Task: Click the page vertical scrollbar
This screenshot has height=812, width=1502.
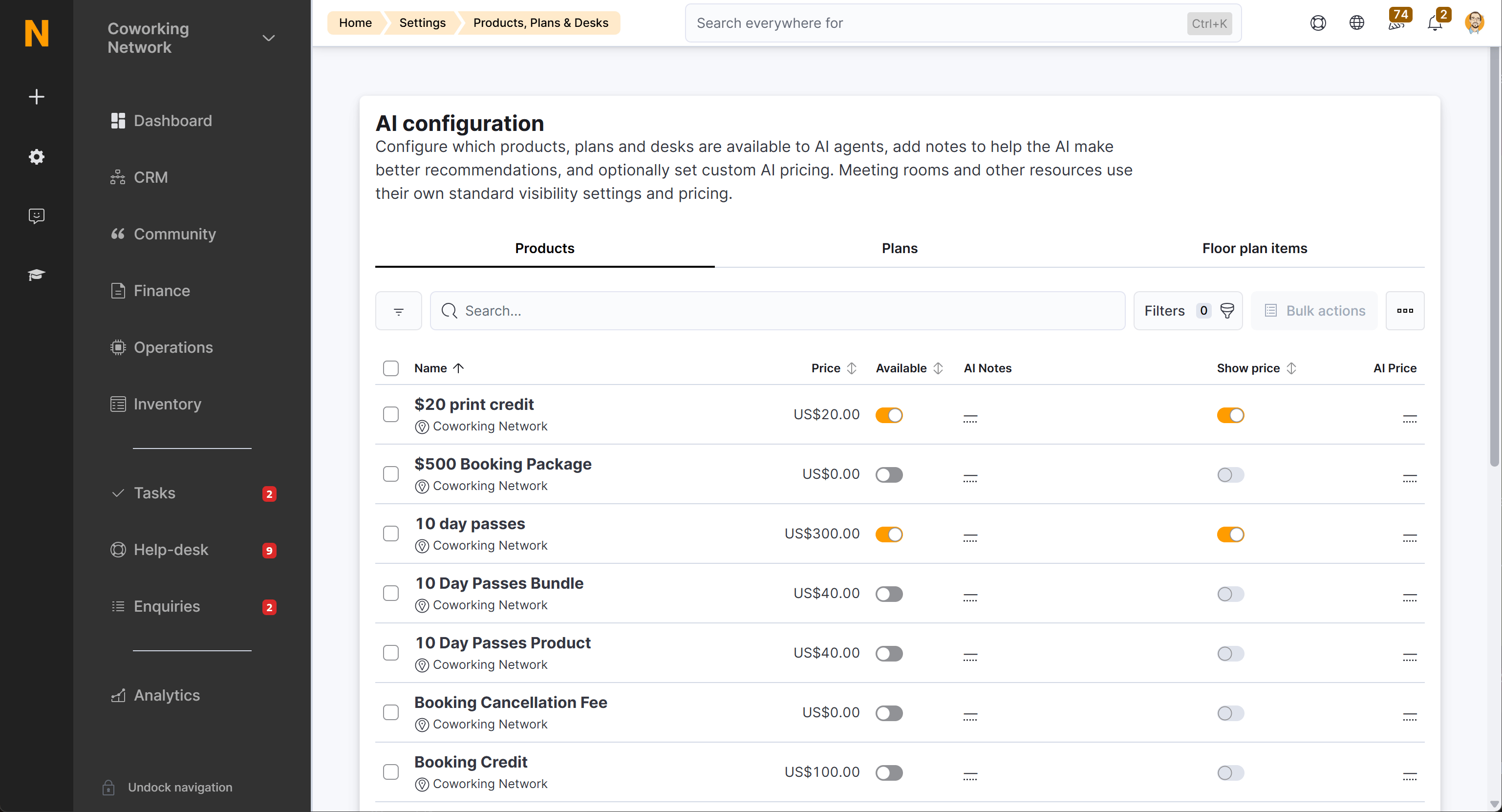Action: click(1494, 256)
